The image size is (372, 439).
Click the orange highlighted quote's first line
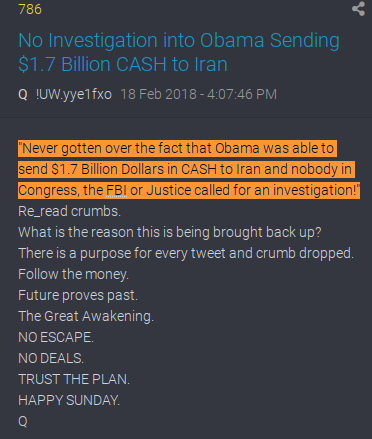pyautogui.click(x=177, y=148)
